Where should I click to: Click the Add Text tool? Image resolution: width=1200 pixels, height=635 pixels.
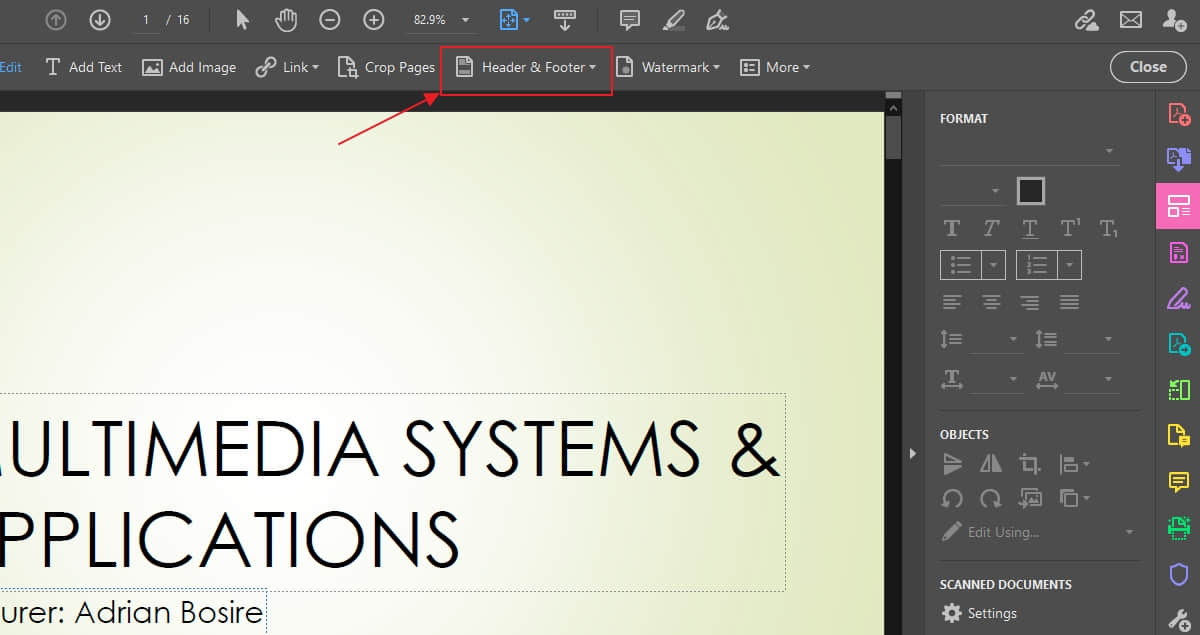pos(83,67)
